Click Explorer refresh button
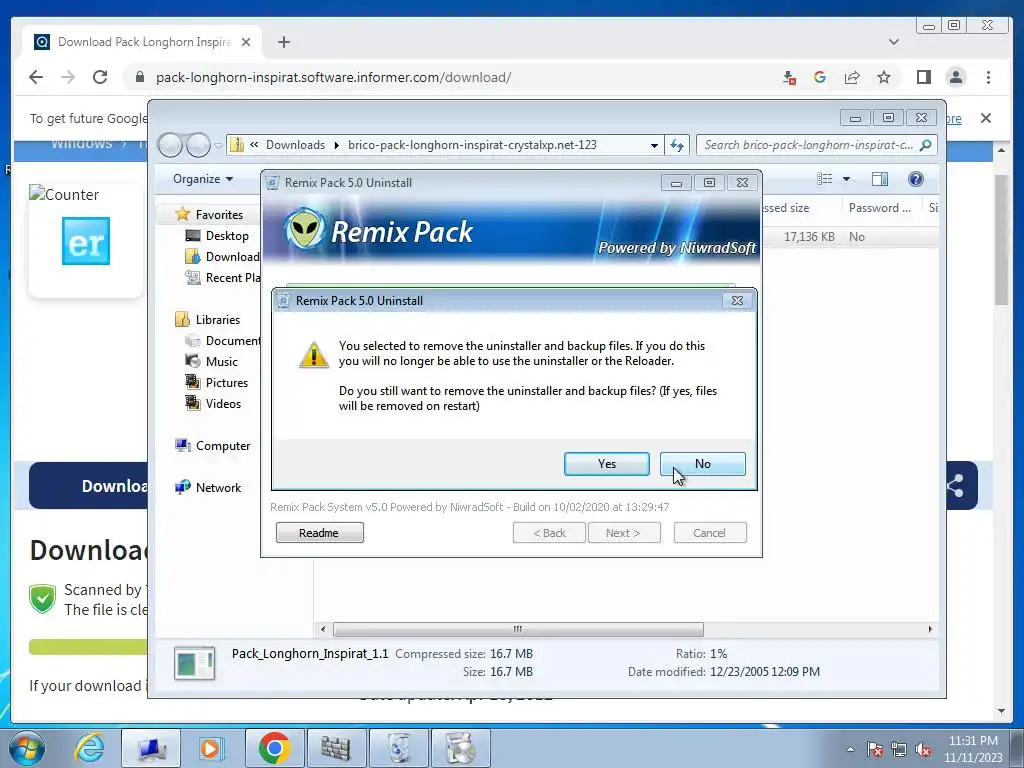This screenshot has height=768, width=1024. 677,145
